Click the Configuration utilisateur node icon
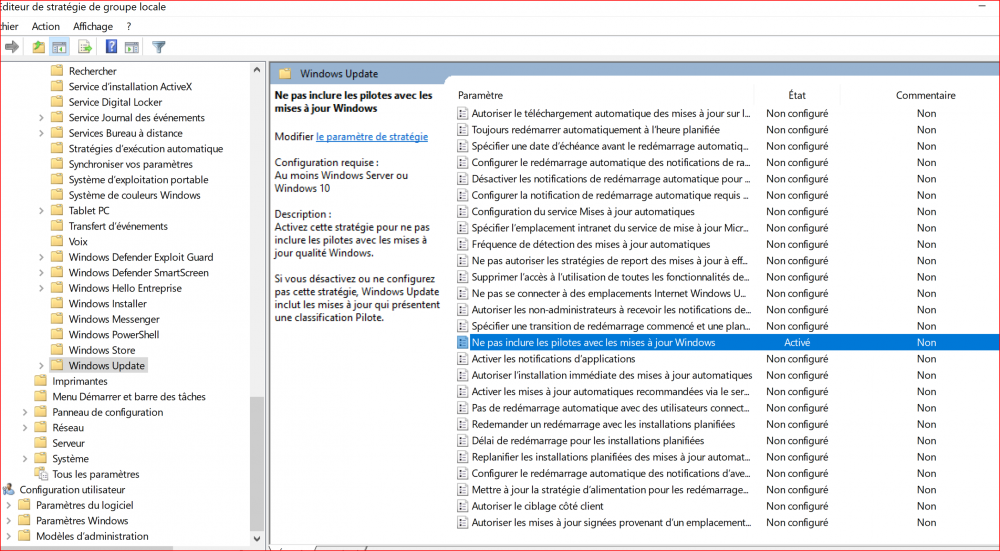1000x551 pixels. click(9, 490)
